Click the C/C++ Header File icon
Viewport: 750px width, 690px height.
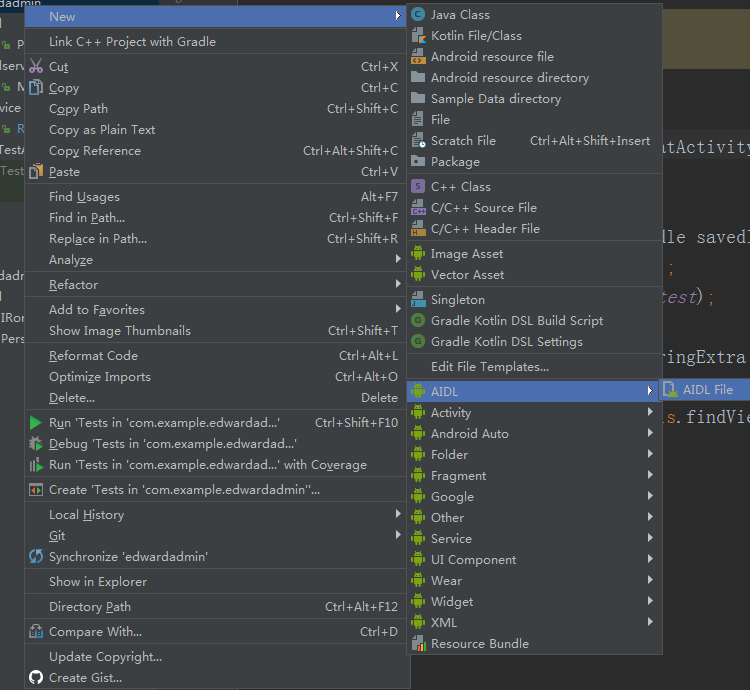pyautogui.click(x=418, y=229)
